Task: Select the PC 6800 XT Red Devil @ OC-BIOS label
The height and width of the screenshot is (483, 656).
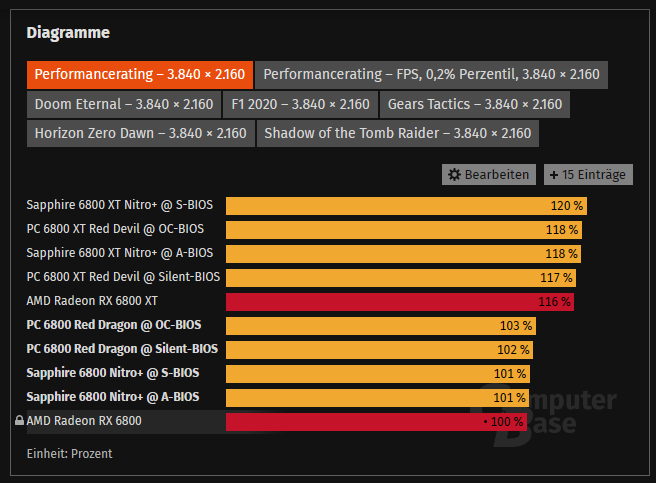Action: point(115,229)
